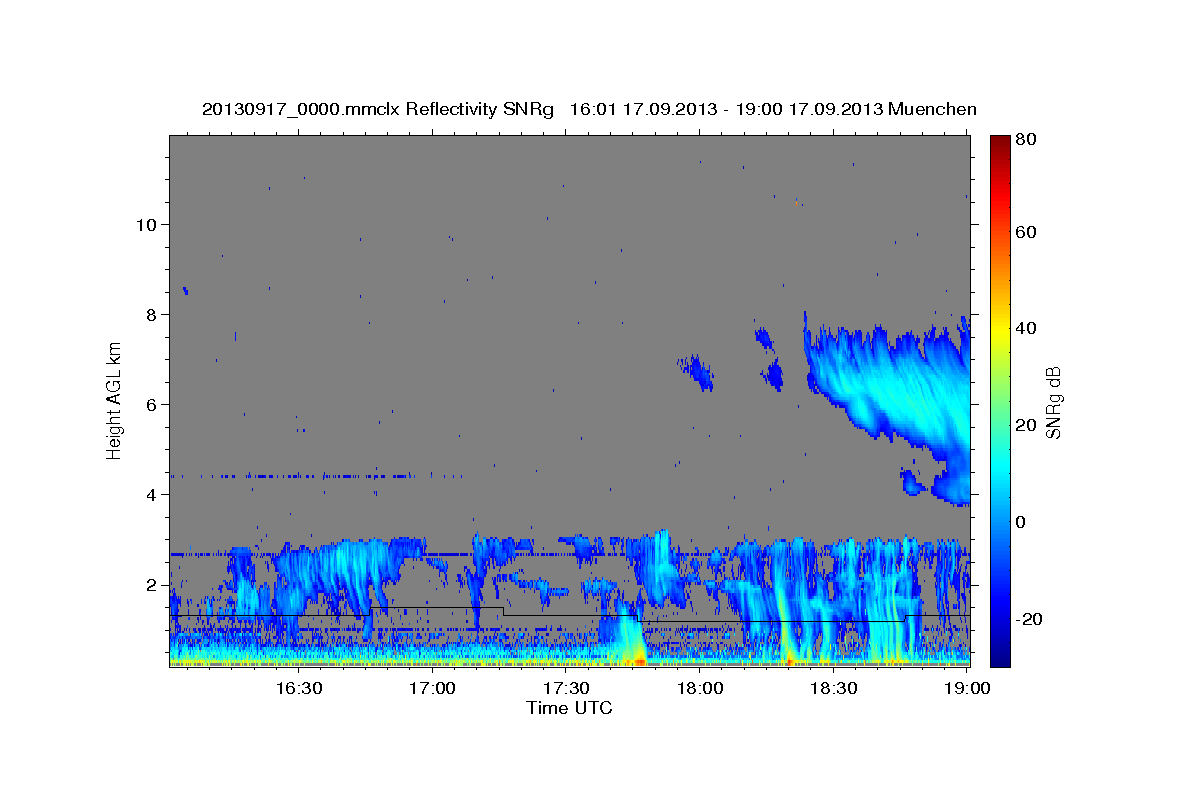Click the dark red top of colorbar

pos(998,142)
